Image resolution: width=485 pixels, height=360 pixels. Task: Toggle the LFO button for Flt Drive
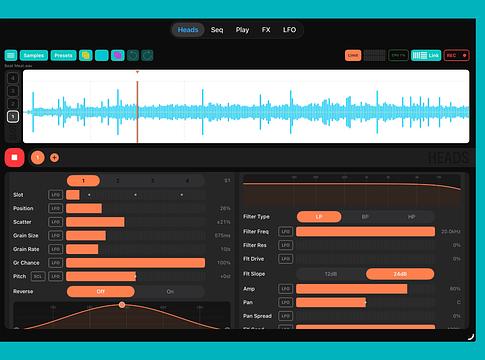point(286,259)
